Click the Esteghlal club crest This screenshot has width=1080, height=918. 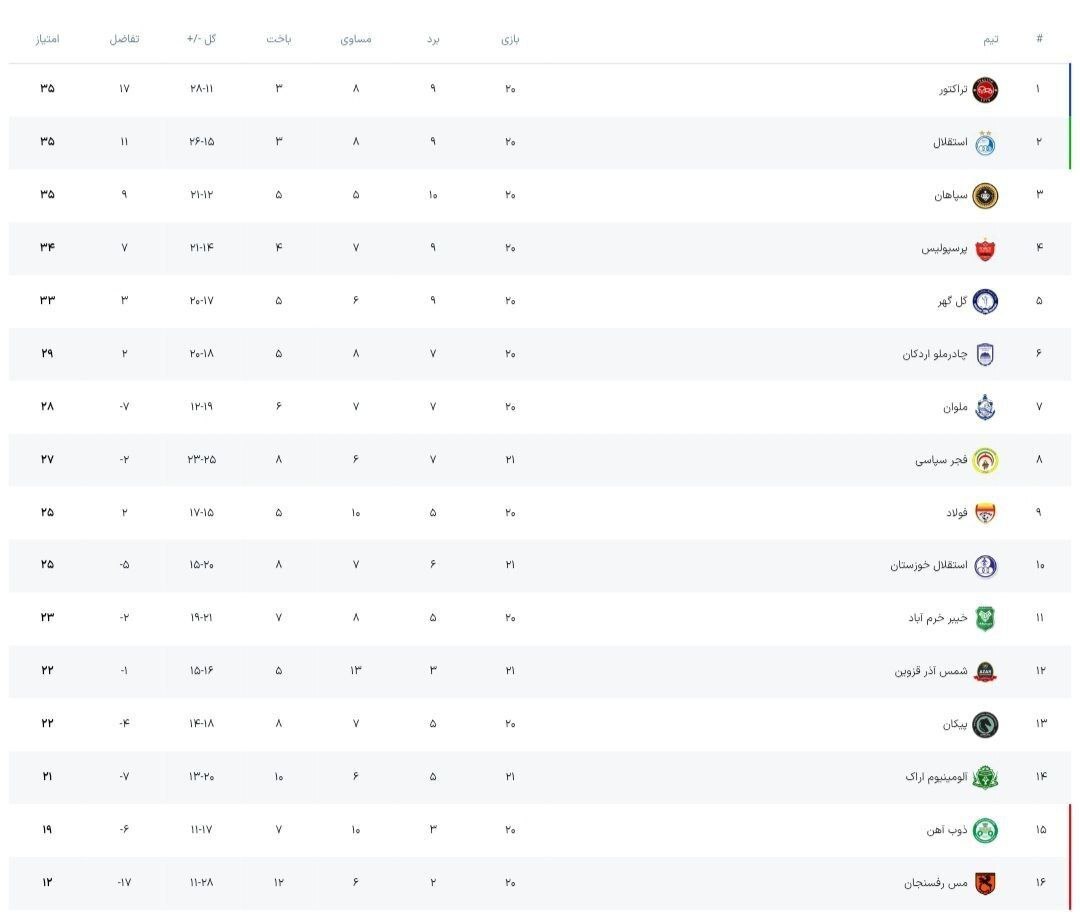click(985, 143)
